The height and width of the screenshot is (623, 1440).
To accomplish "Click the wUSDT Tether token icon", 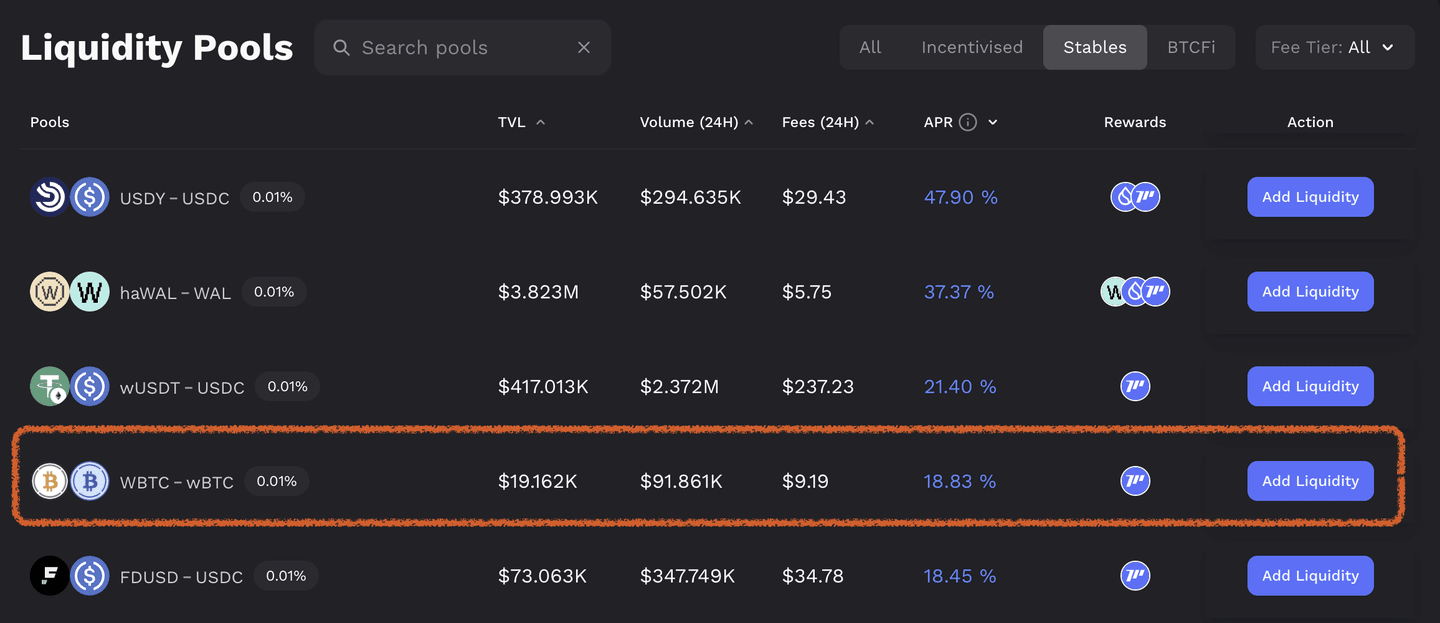I will click(49, 387).
